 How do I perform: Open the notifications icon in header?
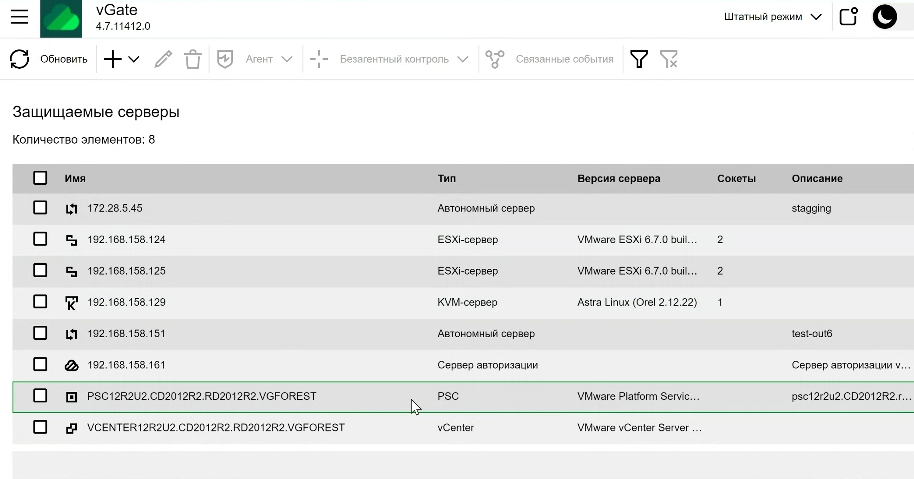click(x=848, y=17)
